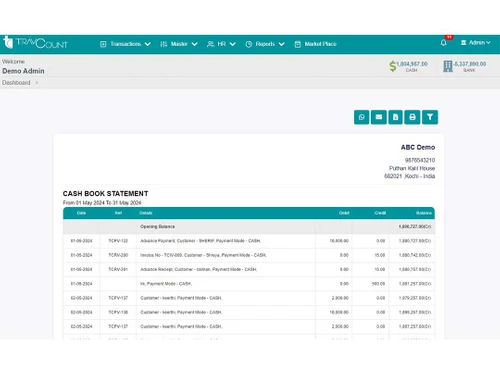
Task: Select the Advance Payment SHERIF details
Action: 200,241
